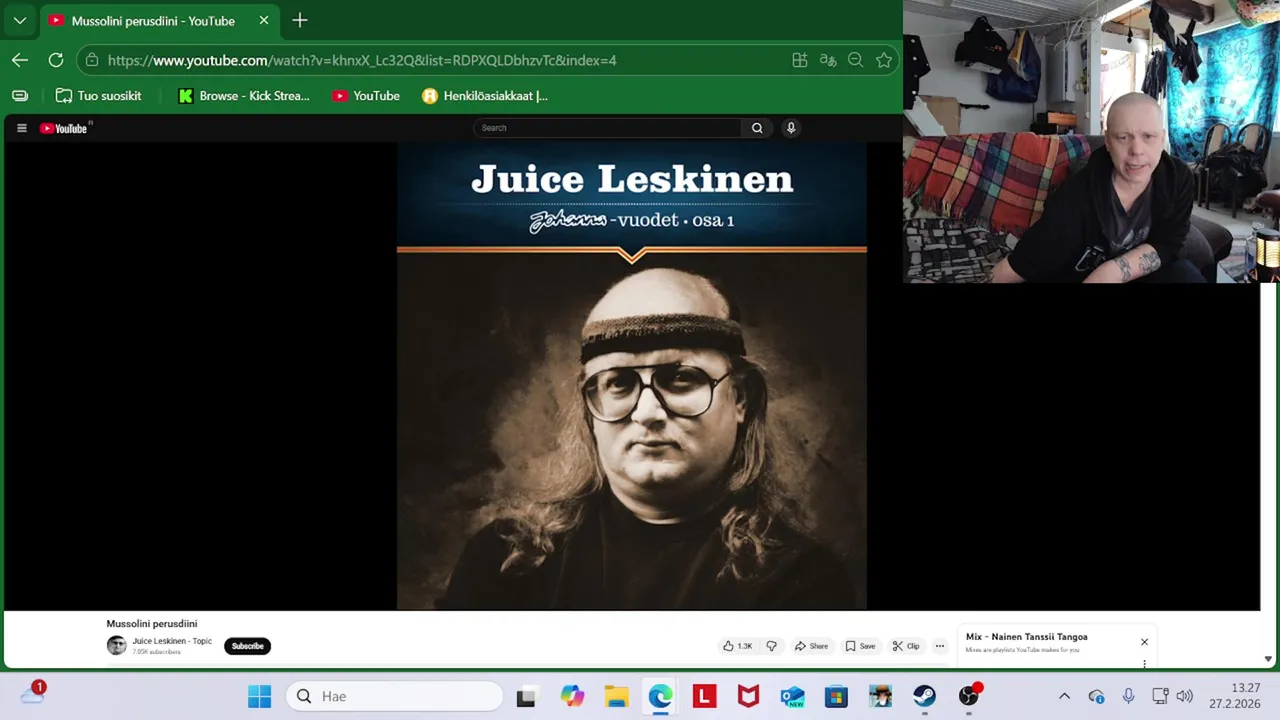Select the video title Mussolini perusdiini
This screenshot has height=720, width=1280.
click(x=152, y=624)
